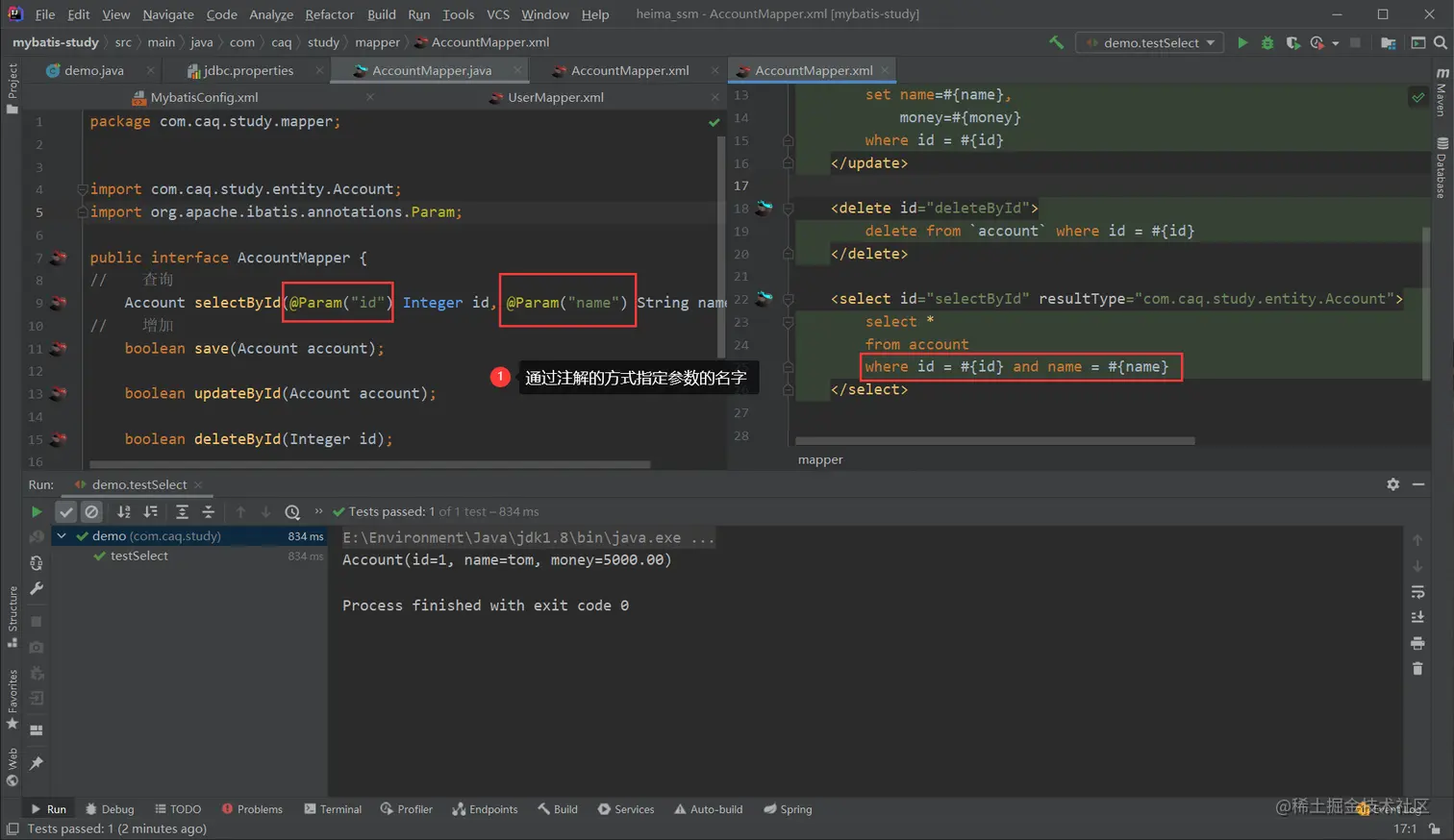Screen dimensions: 1454x840
Task: Click the mybatis-study breadcrumb
Action: pyautogui.click(x=56, y=42)
